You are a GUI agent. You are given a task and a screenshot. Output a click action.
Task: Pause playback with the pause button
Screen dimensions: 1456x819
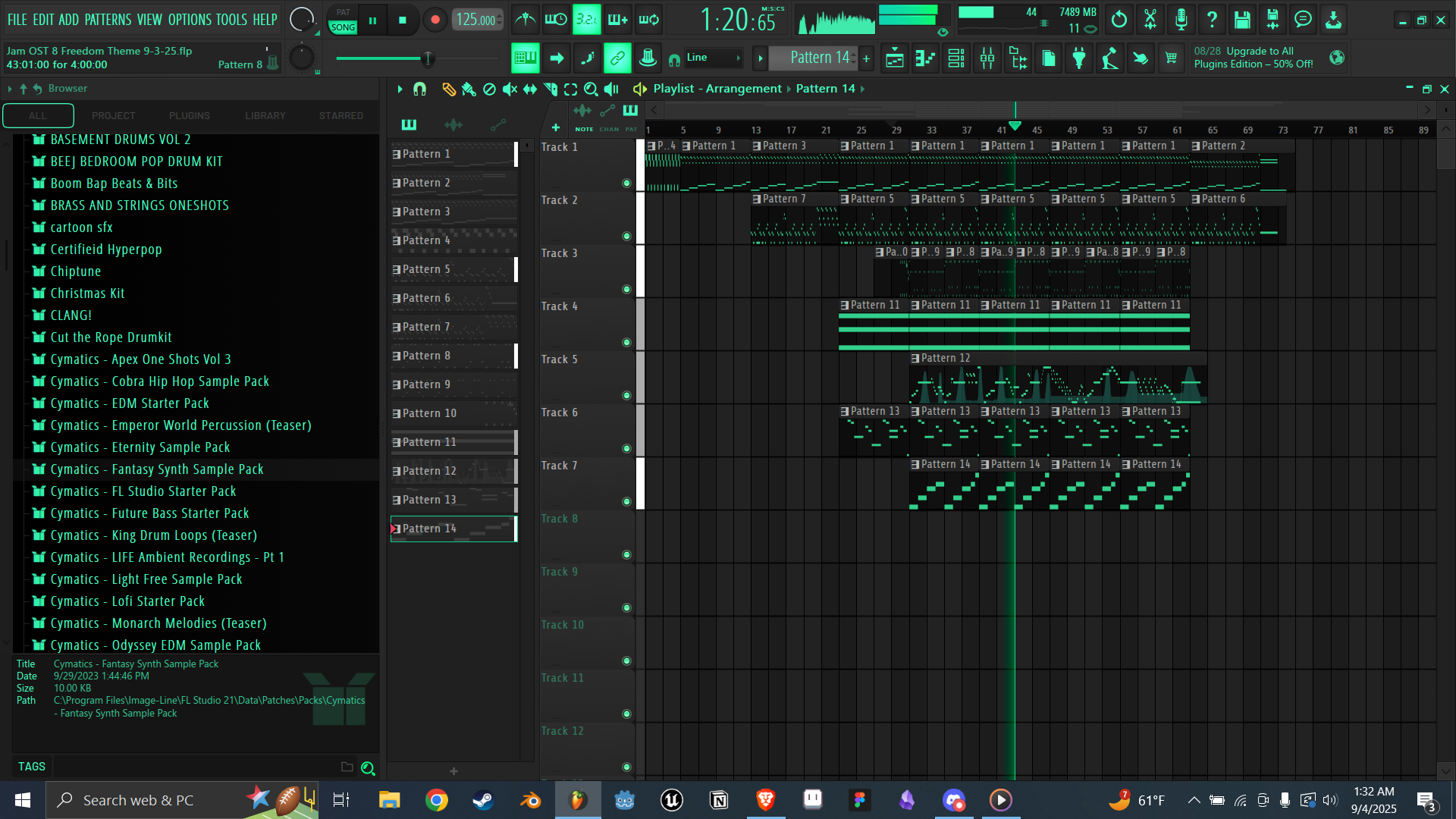[x=372, y=20]
